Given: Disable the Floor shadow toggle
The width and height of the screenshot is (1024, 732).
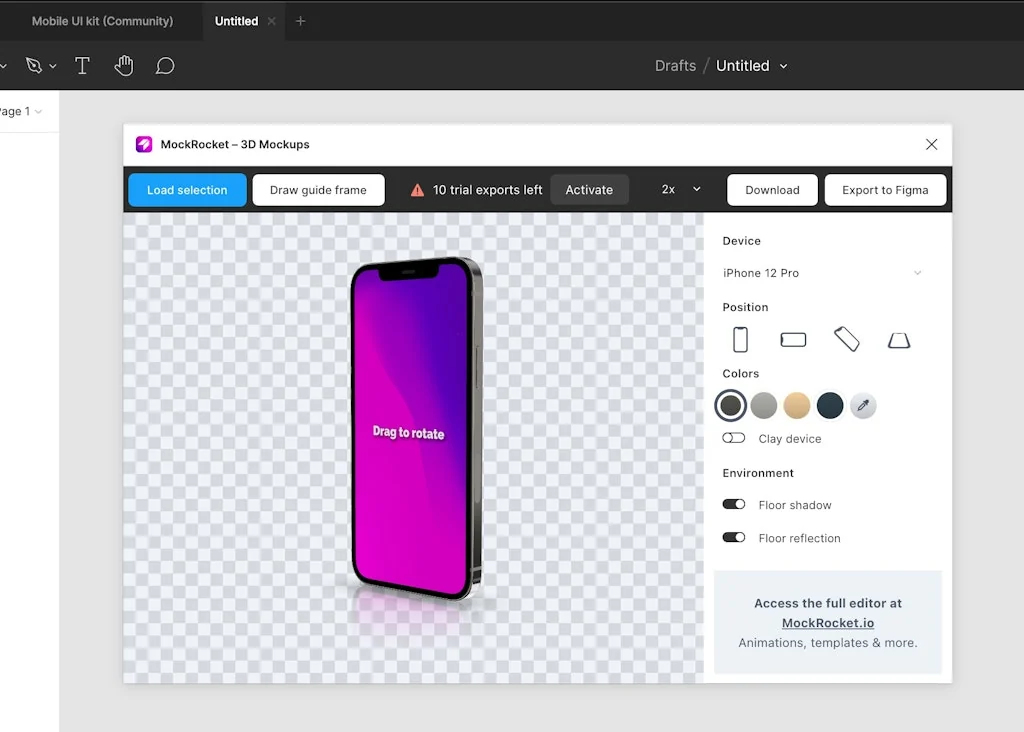Looking at the screenshot, I should point(733,504).
